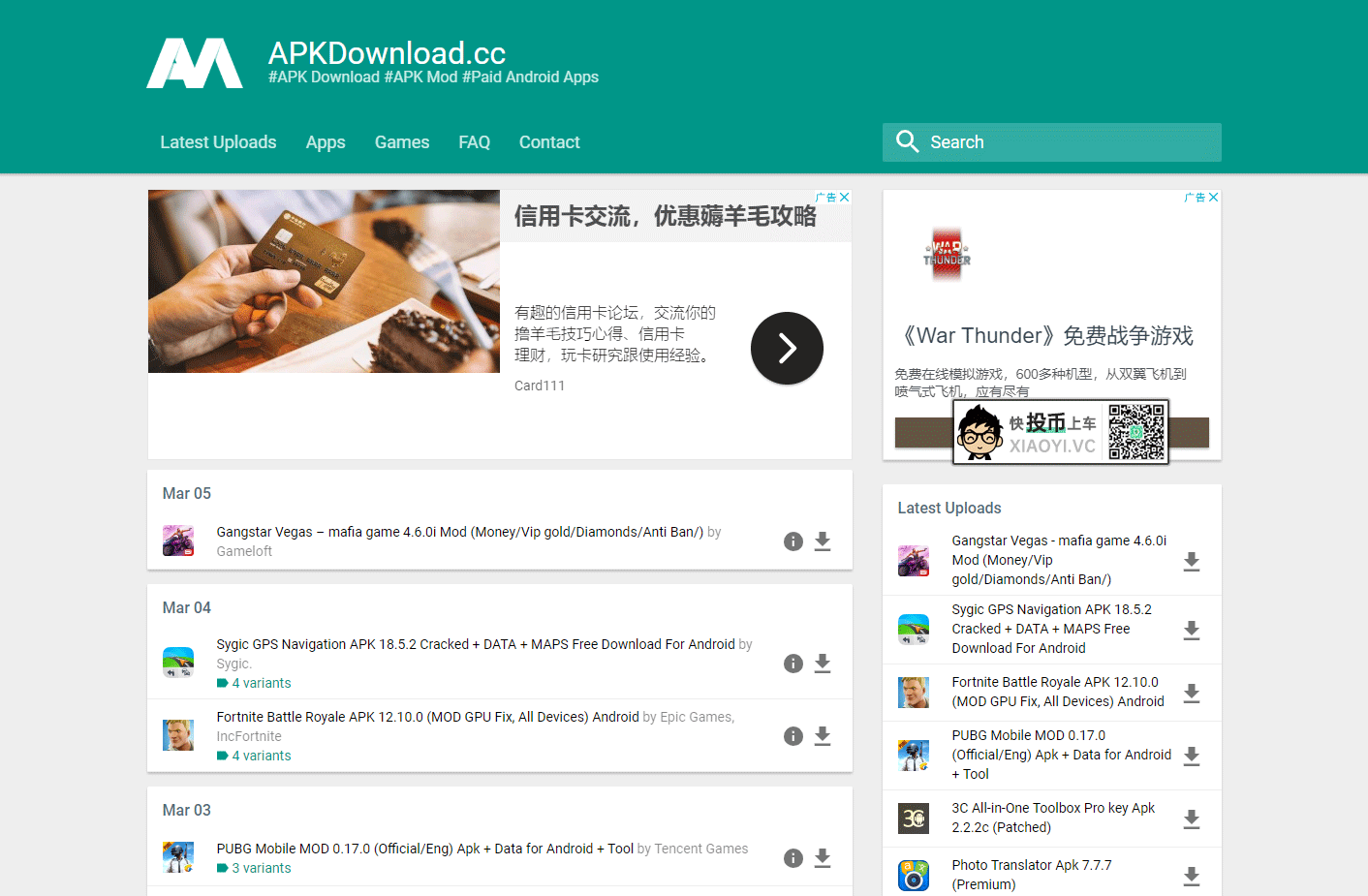Open info for PUBG Mobile MOD in Mar 03

click(x=793, y=858)
